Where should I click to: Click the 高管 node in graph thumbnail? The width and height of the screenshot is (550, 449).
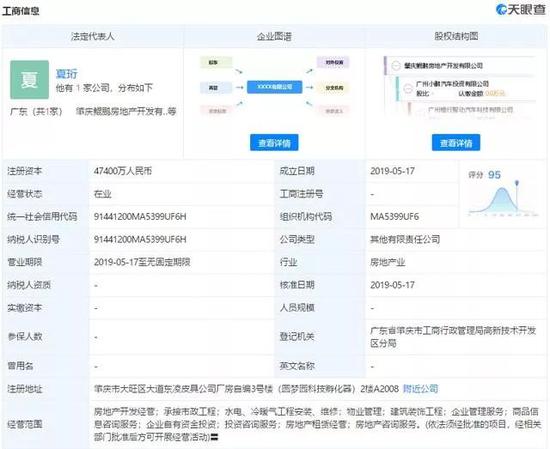(216, 88)
